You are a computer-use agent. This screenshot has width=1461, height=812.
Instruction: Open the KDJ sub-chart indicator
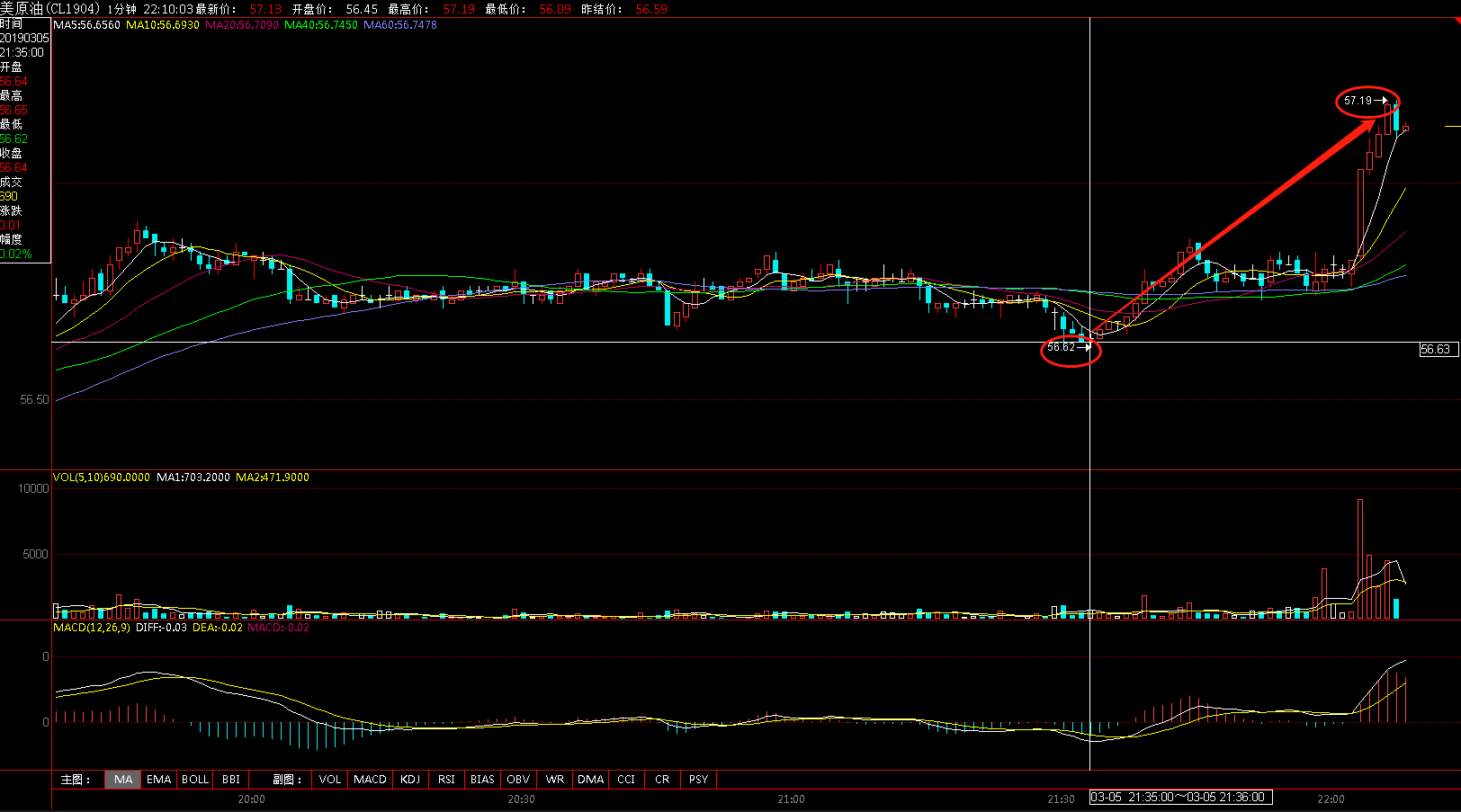(410, 780)
